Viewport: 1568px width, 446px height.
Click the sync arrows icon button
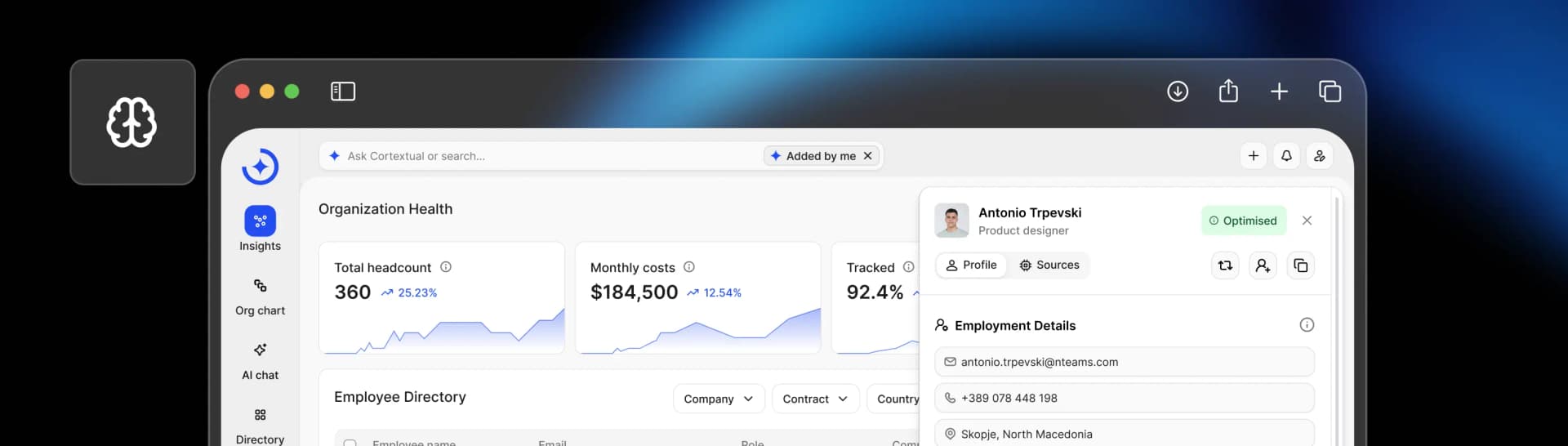click(x=1225, y=265)
